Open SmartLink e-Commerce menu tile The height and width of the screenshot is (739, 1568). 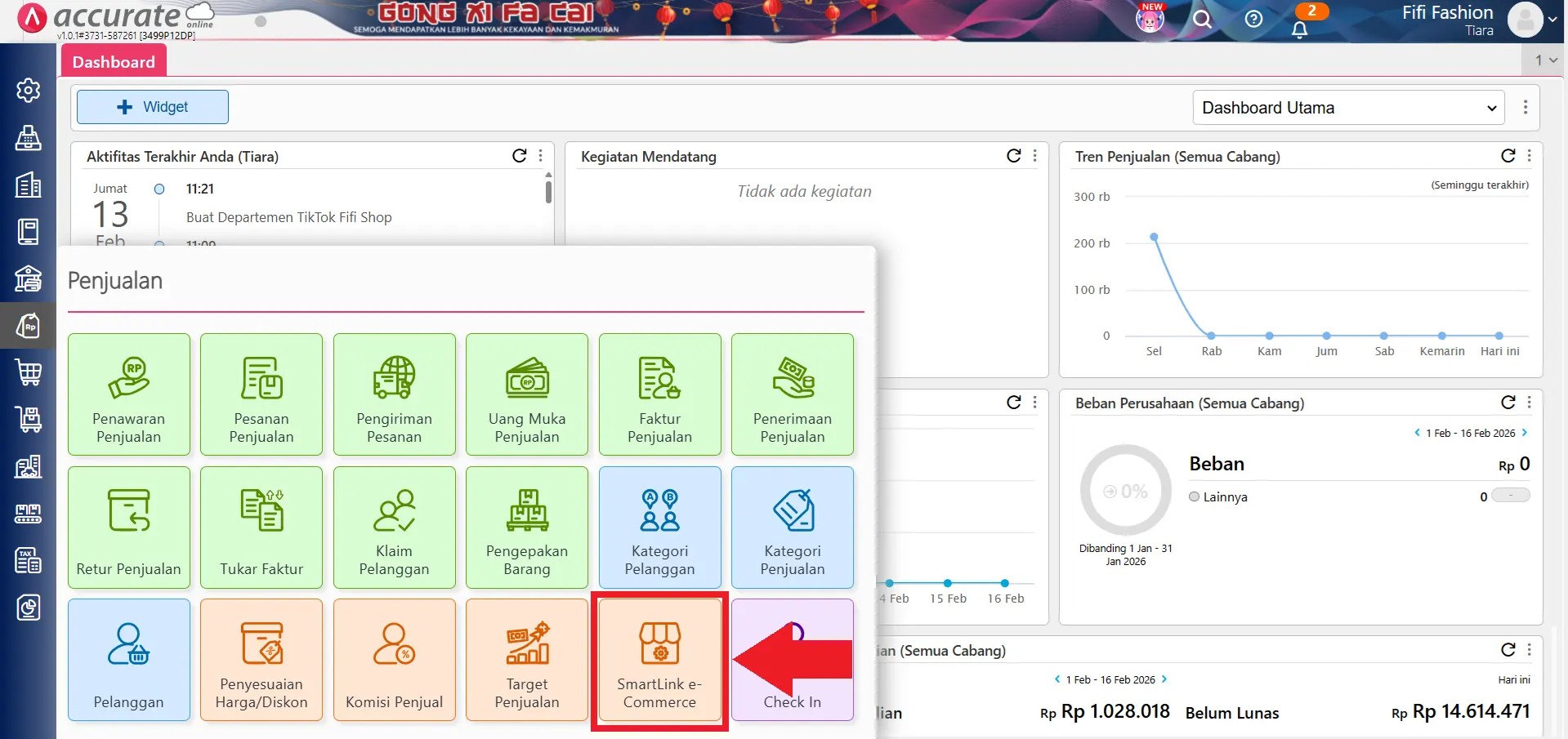(x=659, y=660)
